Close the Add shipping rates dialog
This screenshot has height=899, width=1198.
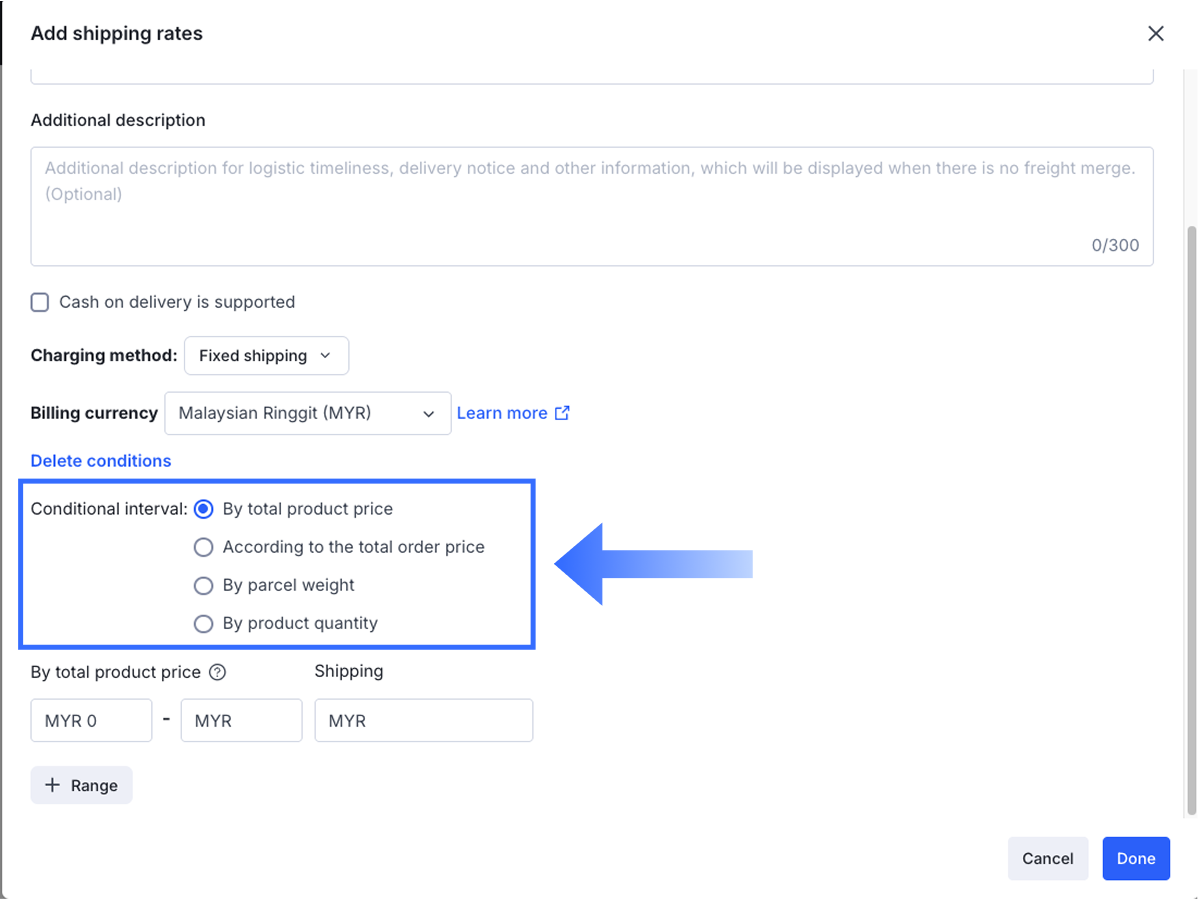1156,34
